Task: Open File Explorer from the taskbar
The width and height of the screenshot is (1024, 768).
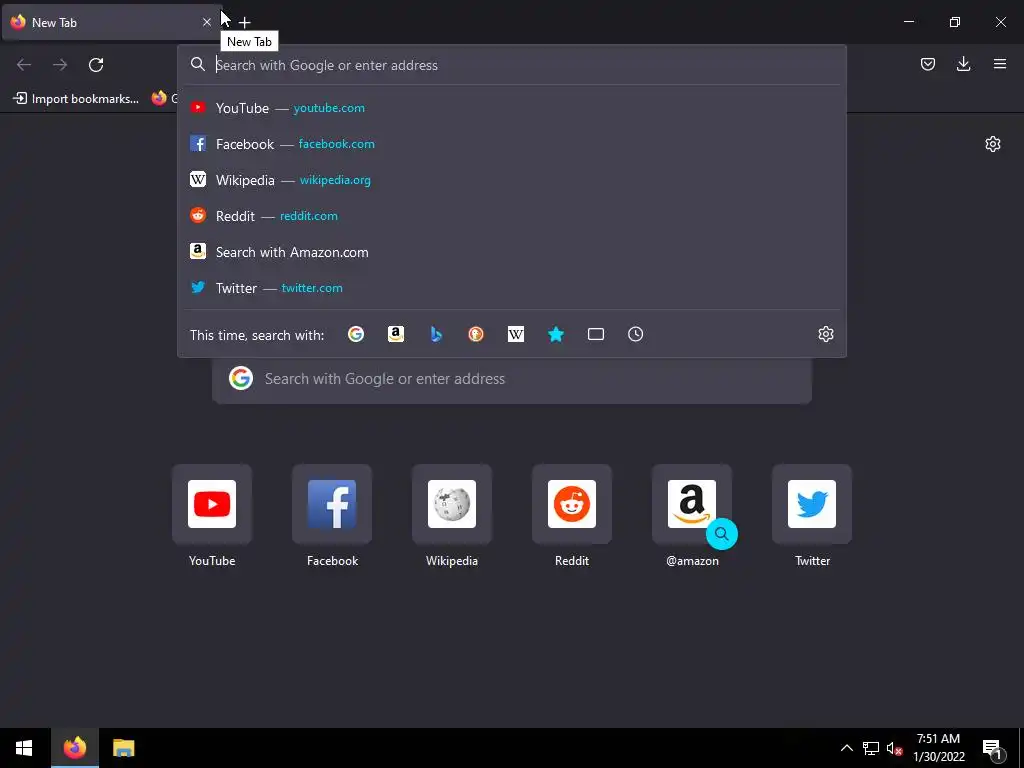Action: click(123, 748)
